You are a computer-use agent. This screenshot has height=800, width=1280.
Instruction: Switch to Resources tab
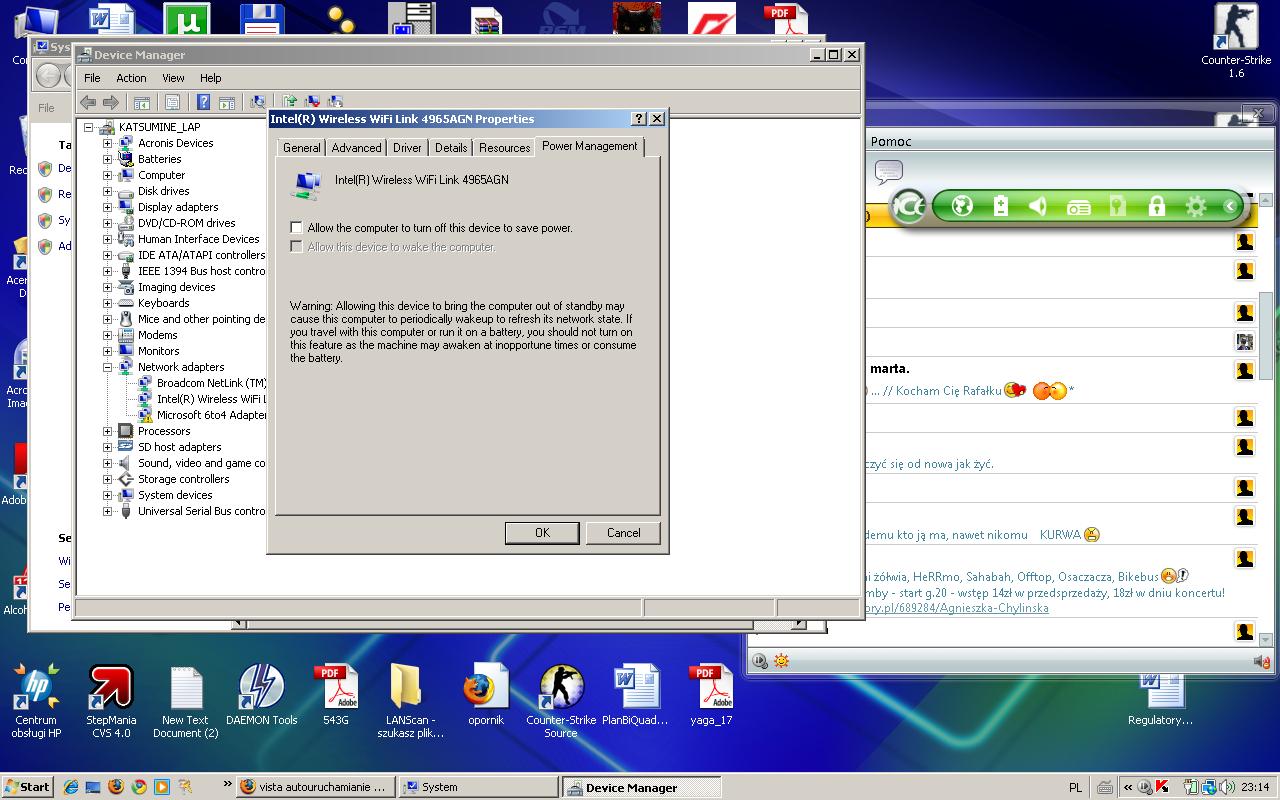click(504, 148)
